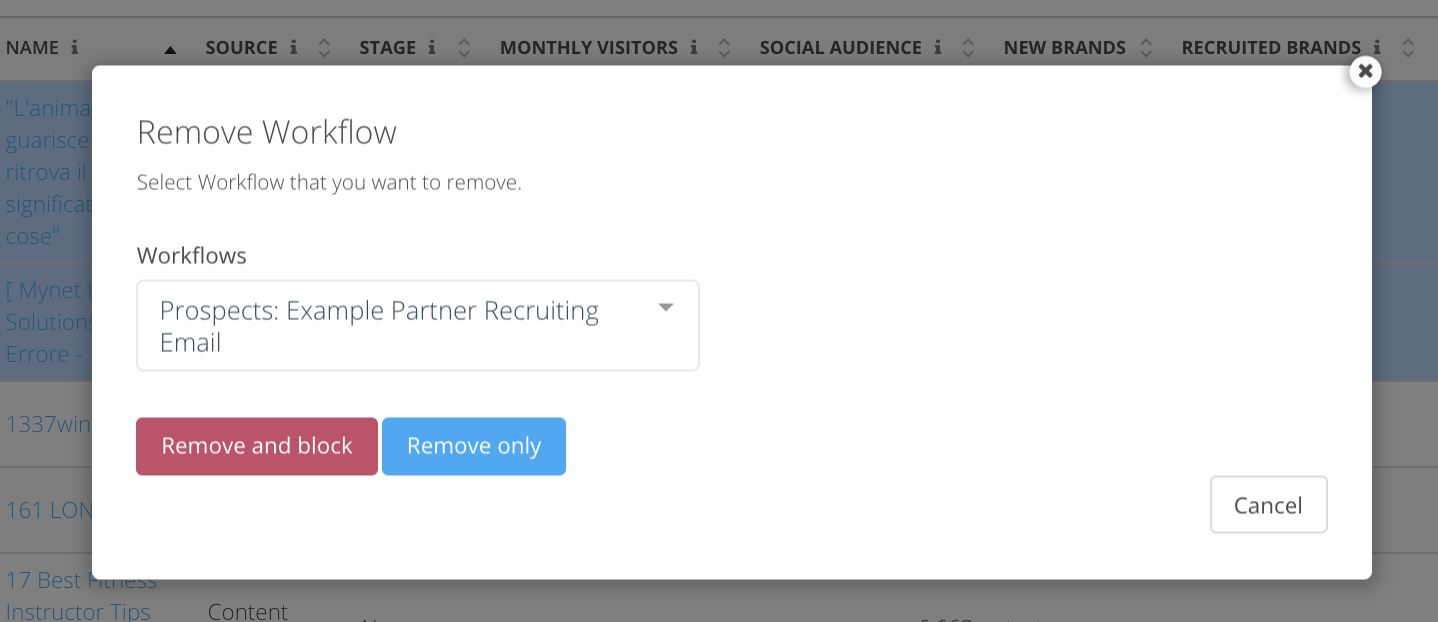Close the Remove Workflow dialog with X
Screen dimensions: 1438x622
[x=1365, y=71]
